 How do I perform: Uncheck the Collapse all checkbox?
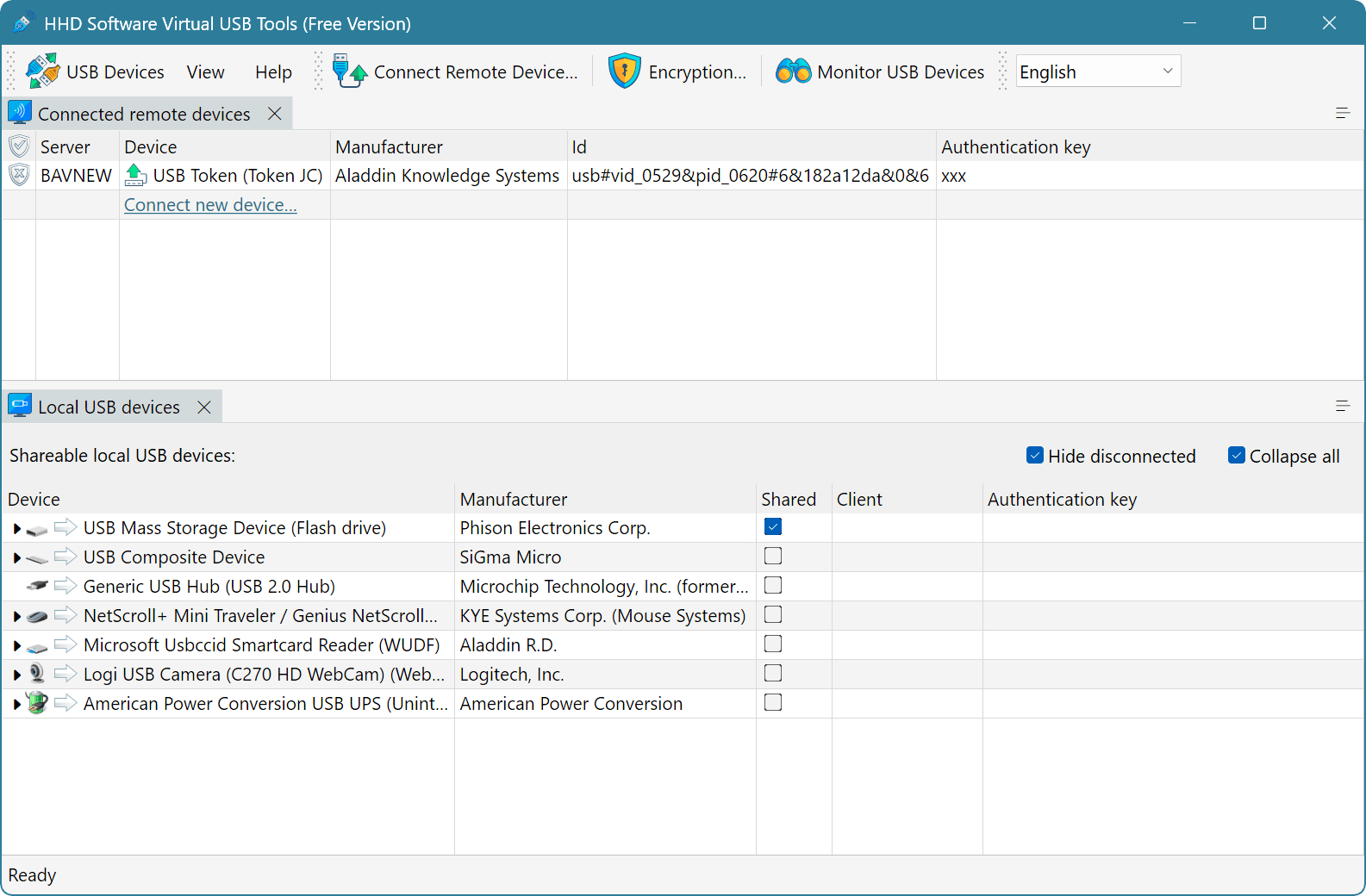(1237, 456)
